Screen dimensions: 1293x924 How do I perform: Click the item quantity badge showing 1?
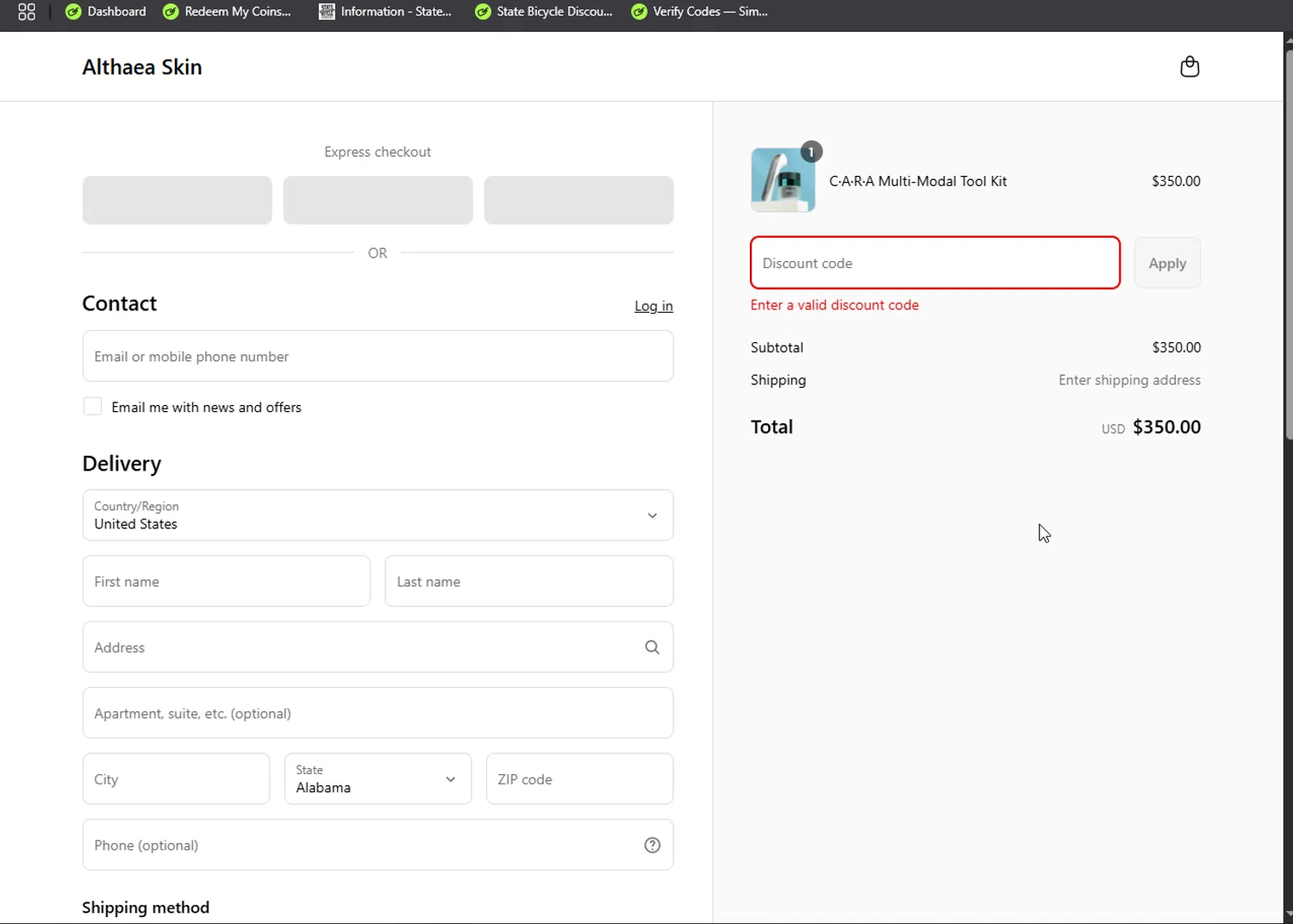pos(811,152)
